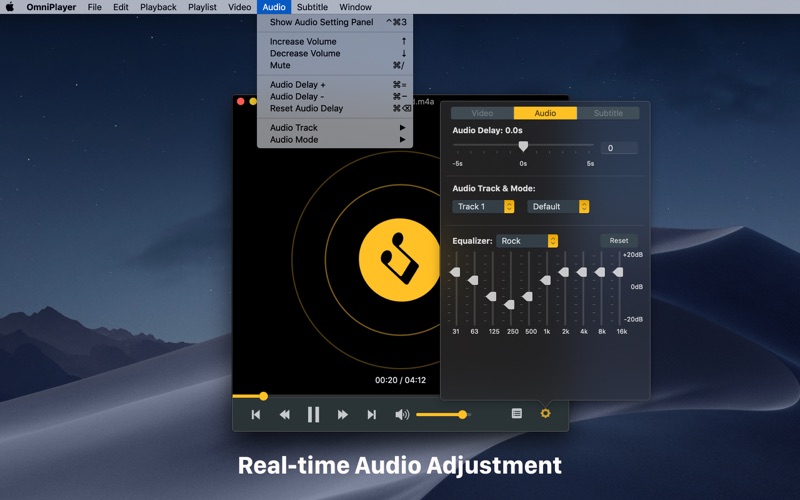
Task: Switch to the Video tab
Action: (482, 113)
